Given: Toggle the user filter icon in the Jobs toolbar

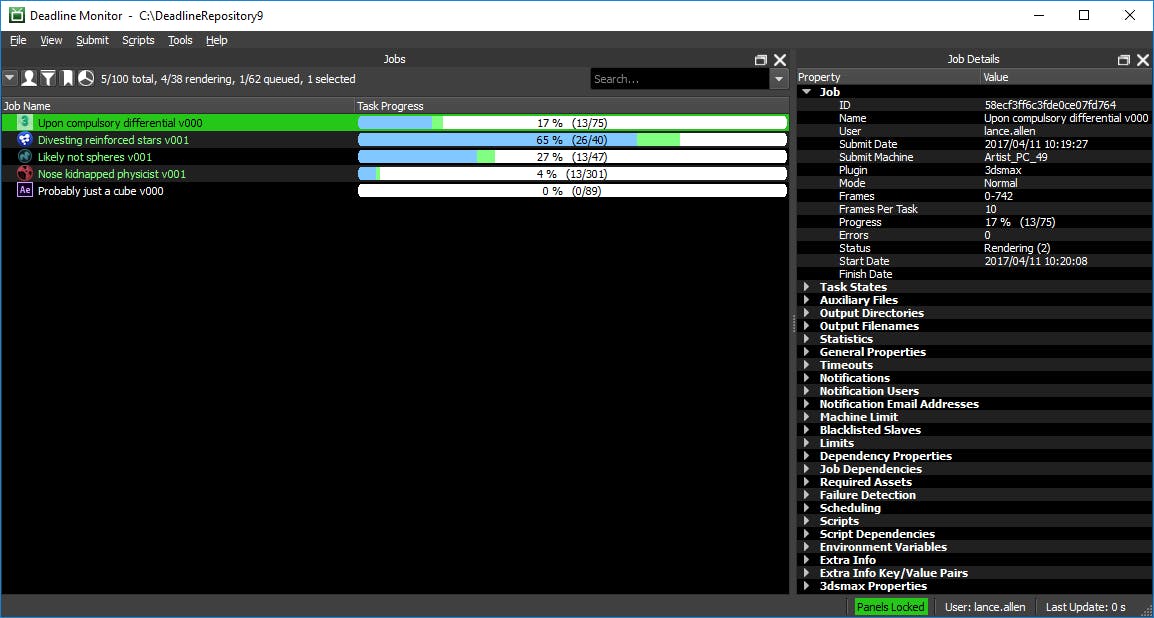Looking at the screenshot, I should click(x=29, y=78).
